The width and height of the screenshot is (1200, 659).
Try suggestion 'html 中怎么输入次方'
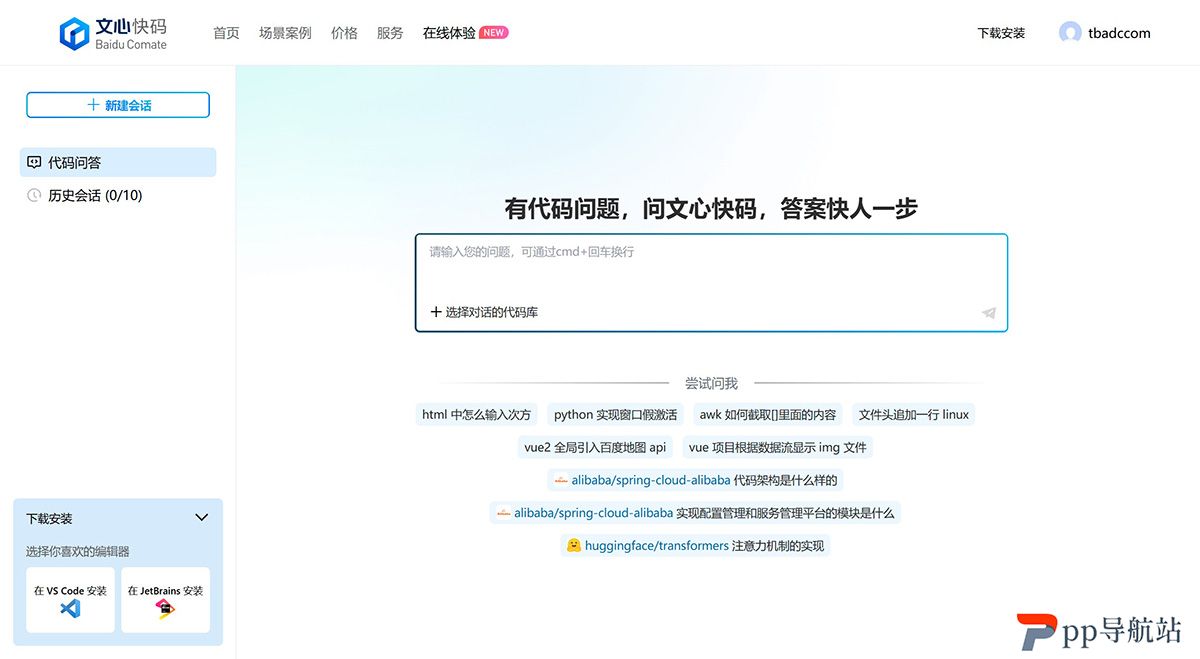coord(477,414)
